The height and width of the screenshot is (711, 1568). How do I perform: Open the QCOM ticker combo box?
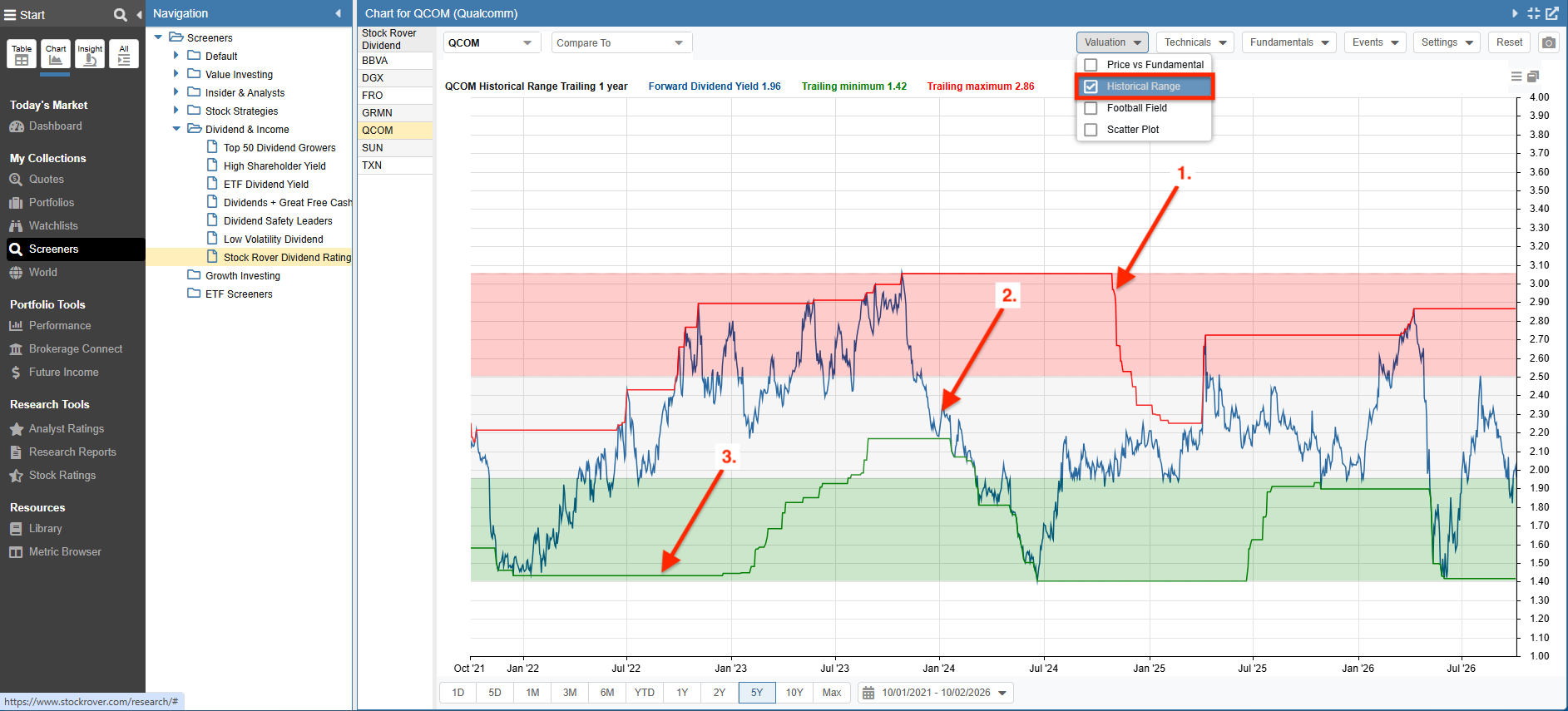click(x=492, y=43)
